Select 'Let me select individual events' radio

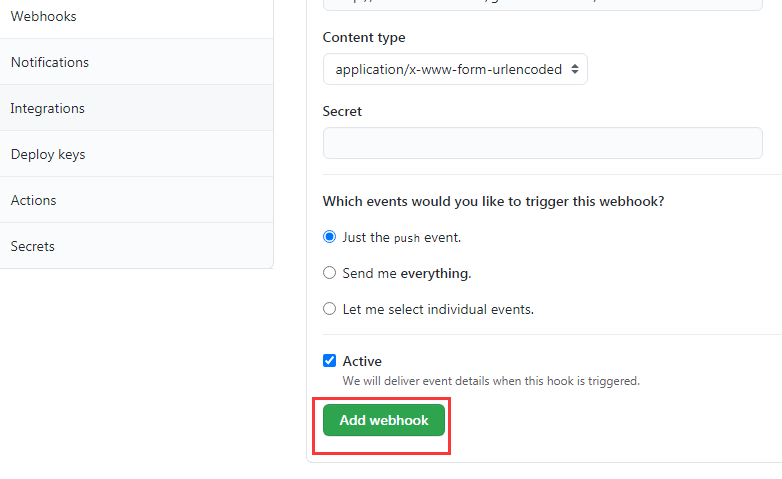click(330, 309)
